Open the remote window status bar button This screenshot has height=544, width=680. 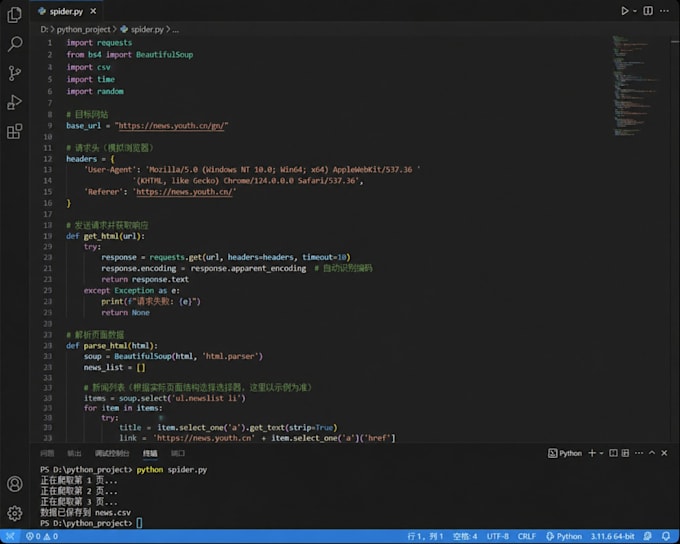(10, 537)
